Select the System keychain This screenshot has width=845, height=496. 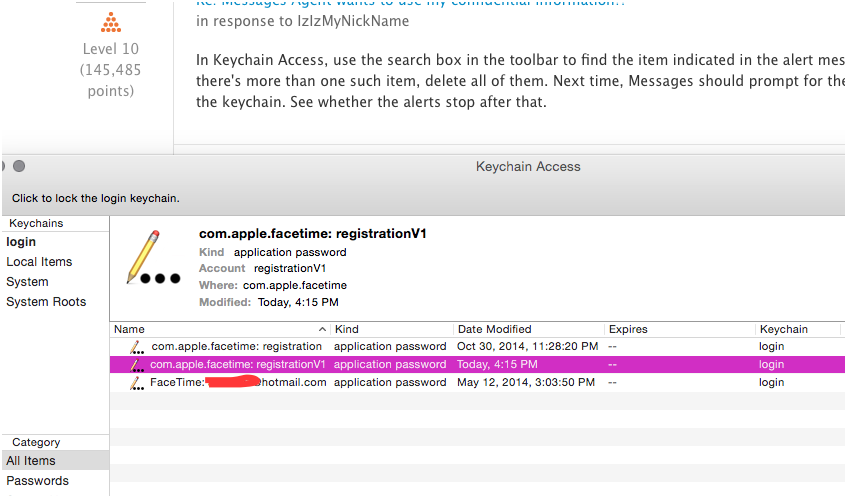pos(27,282)
